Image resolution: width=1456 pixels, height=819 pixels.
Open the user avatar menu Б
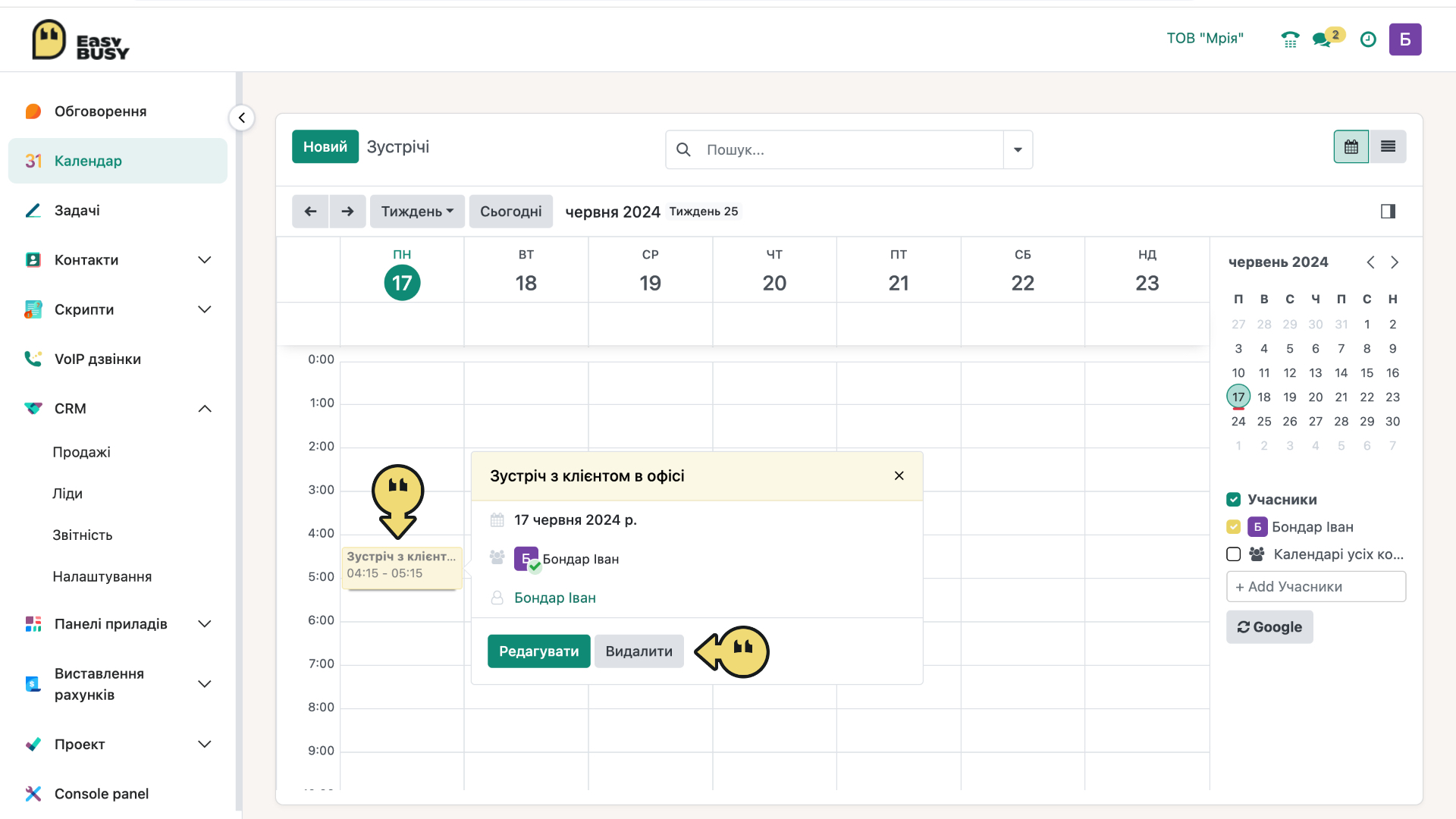pyautogui.click(x=1405, y=39)
